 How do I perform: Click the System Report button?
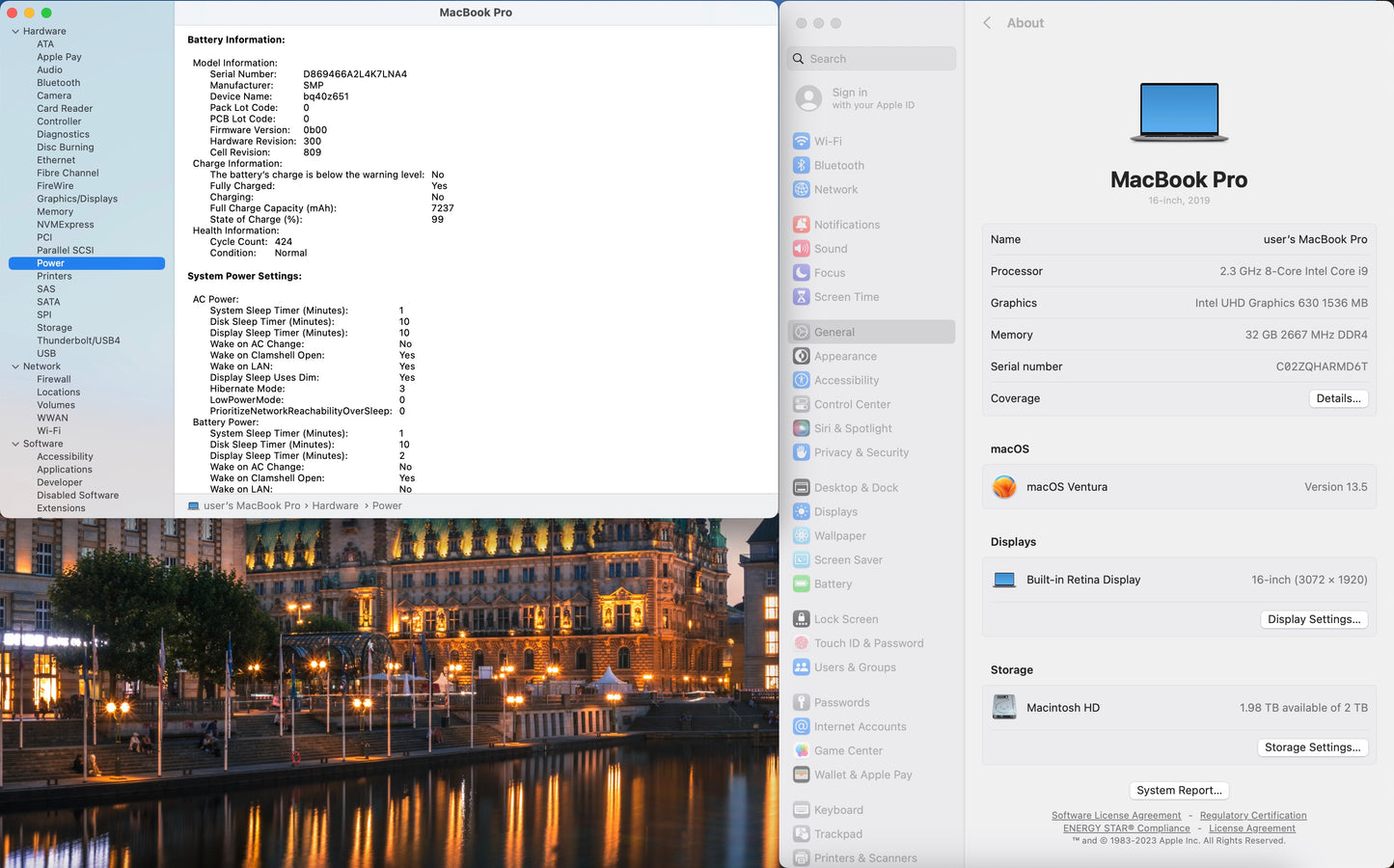click(1179, 790)
